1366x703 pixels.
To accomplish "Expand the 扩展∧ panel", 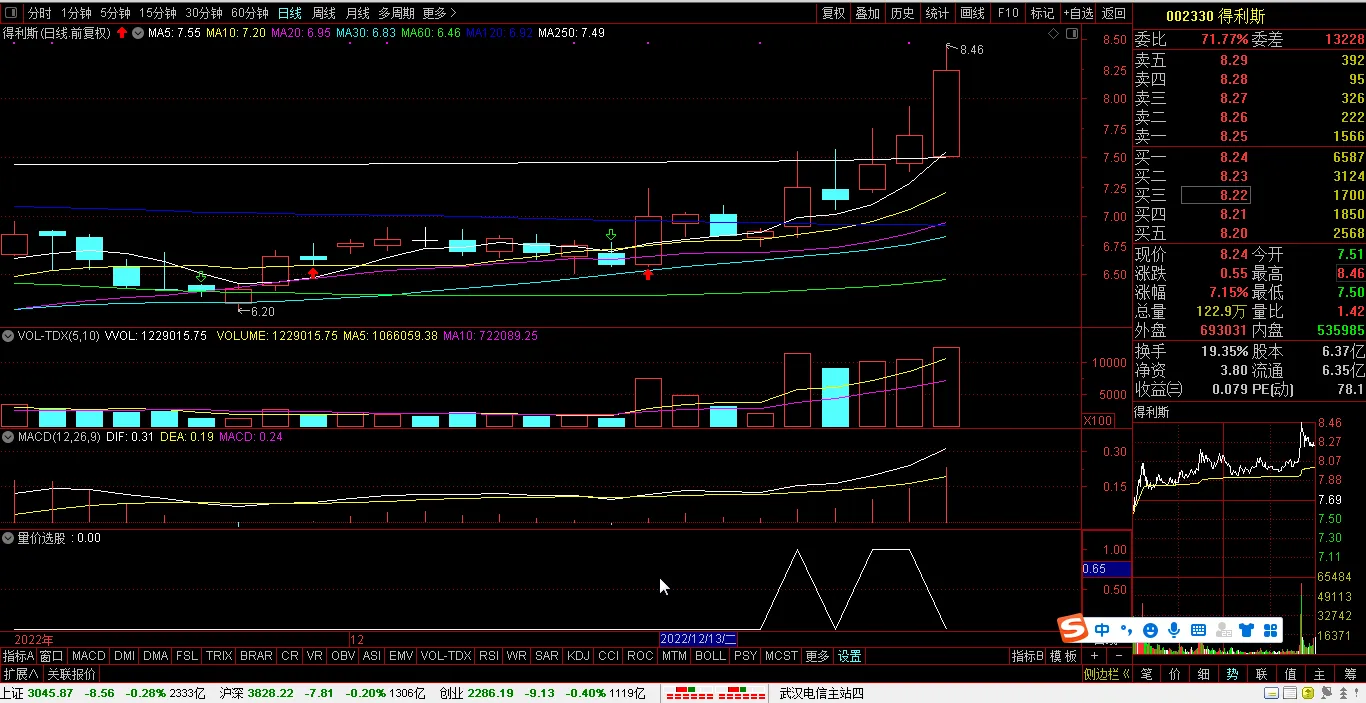I will [x=21, y=674].
